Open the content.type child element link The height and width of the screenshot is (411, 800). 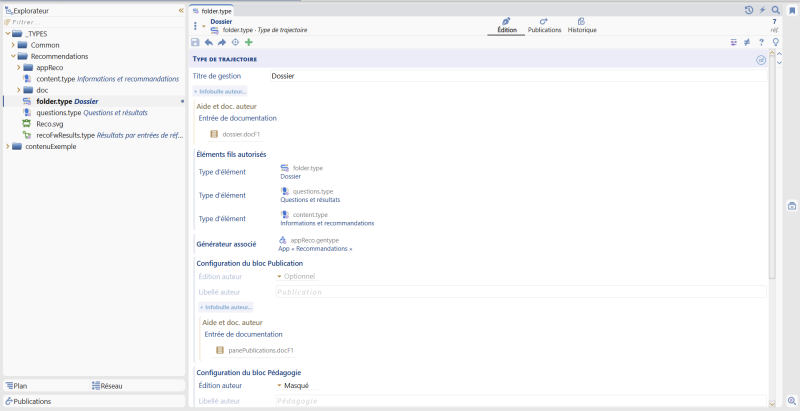(x=327, y=219)
